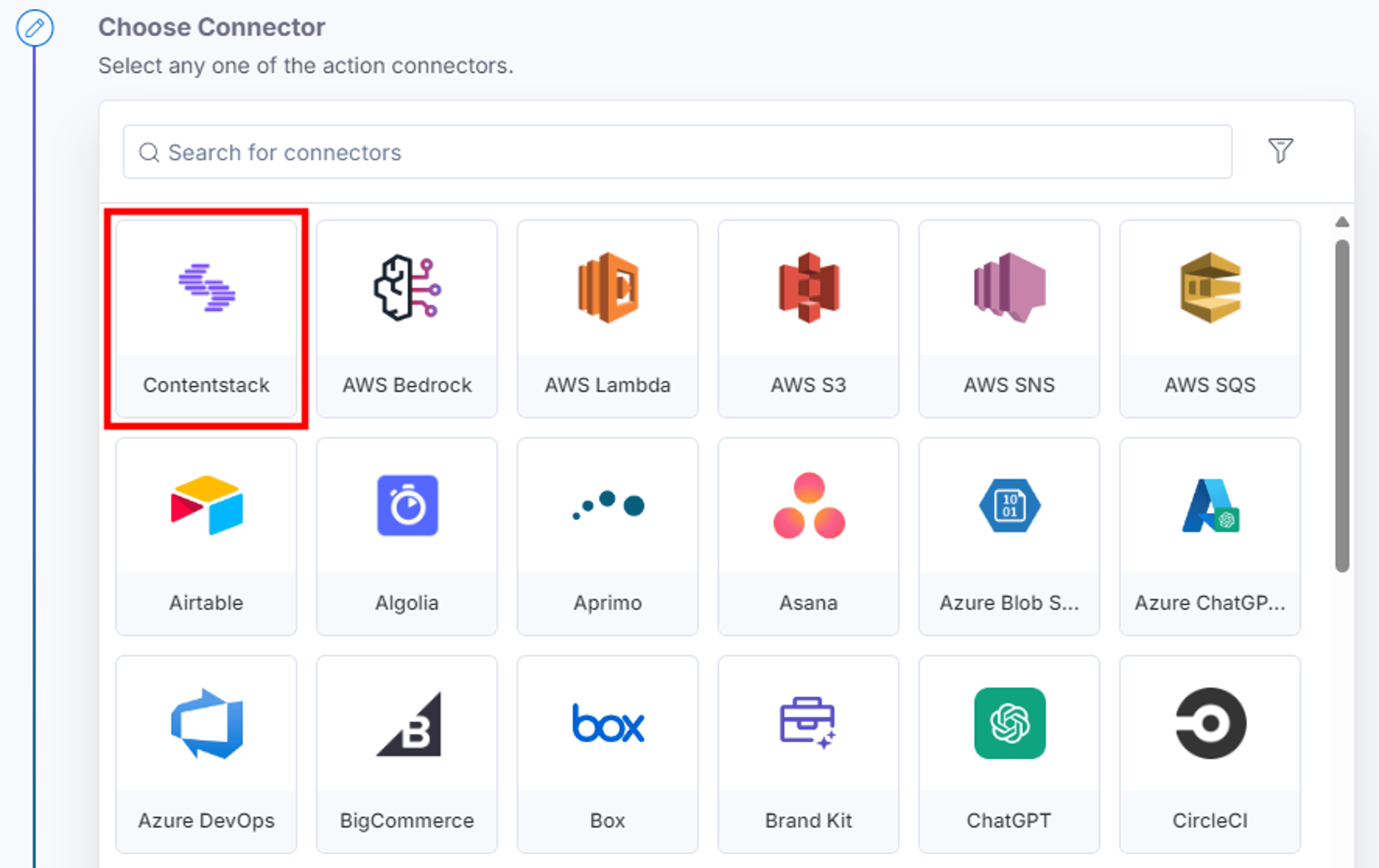The image size is (1379, 868).
Task: Choose the Azure ChatGPT connector
Action: click(1210, 537)
